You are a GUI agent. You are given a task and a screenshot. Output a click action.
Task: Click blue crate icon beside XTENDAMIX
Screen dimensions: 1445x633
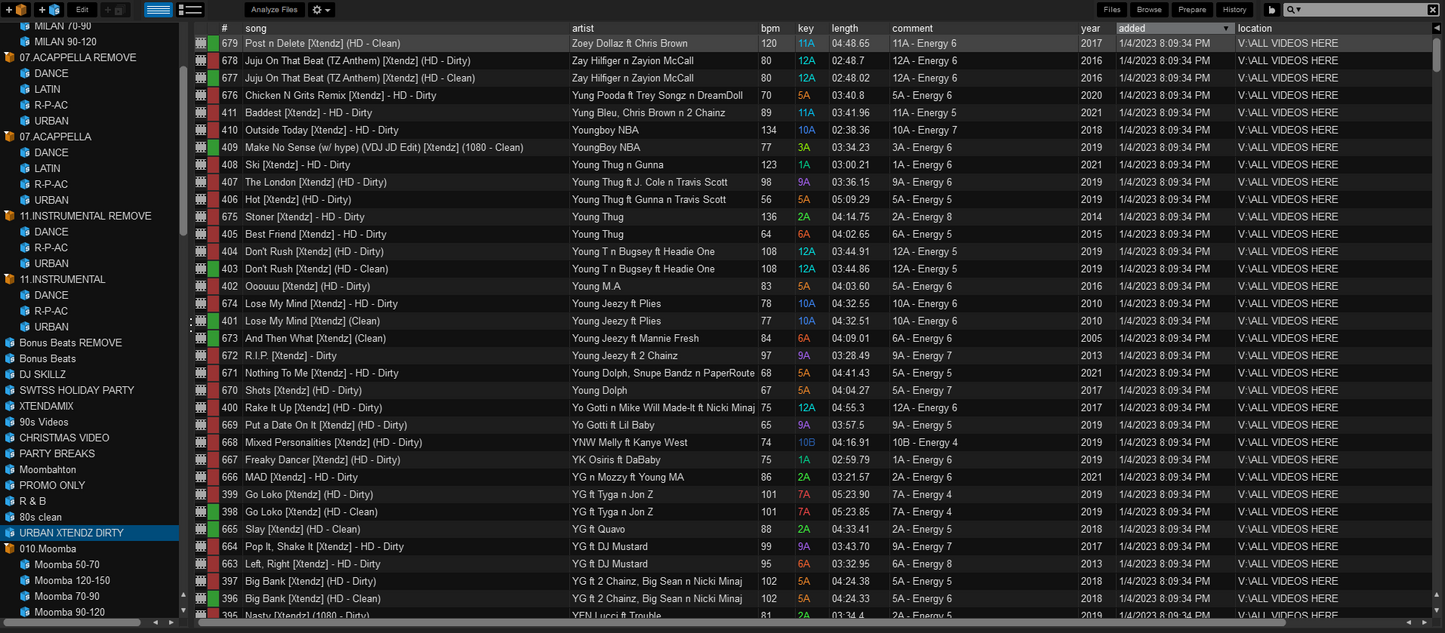pos(10,406)
